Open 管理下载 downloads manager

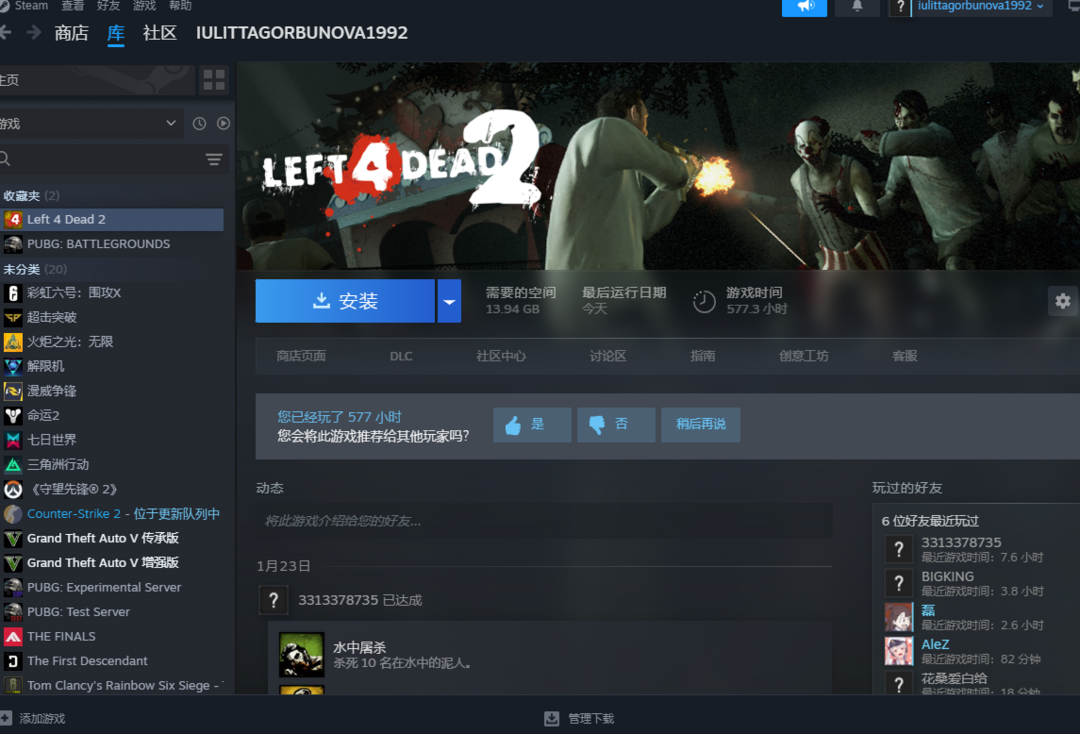pos(579,718)
